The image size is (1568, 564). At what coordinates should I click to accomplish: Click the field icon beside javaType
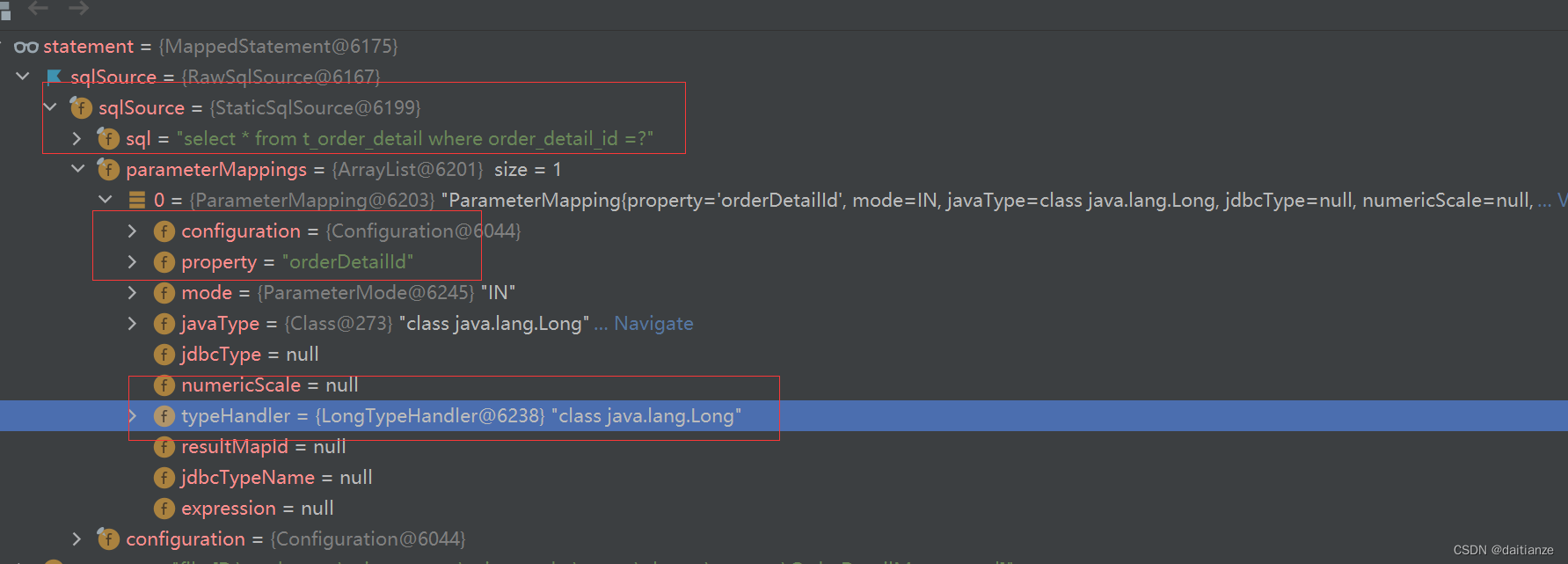pyautogui.click(x=164, y=324)
